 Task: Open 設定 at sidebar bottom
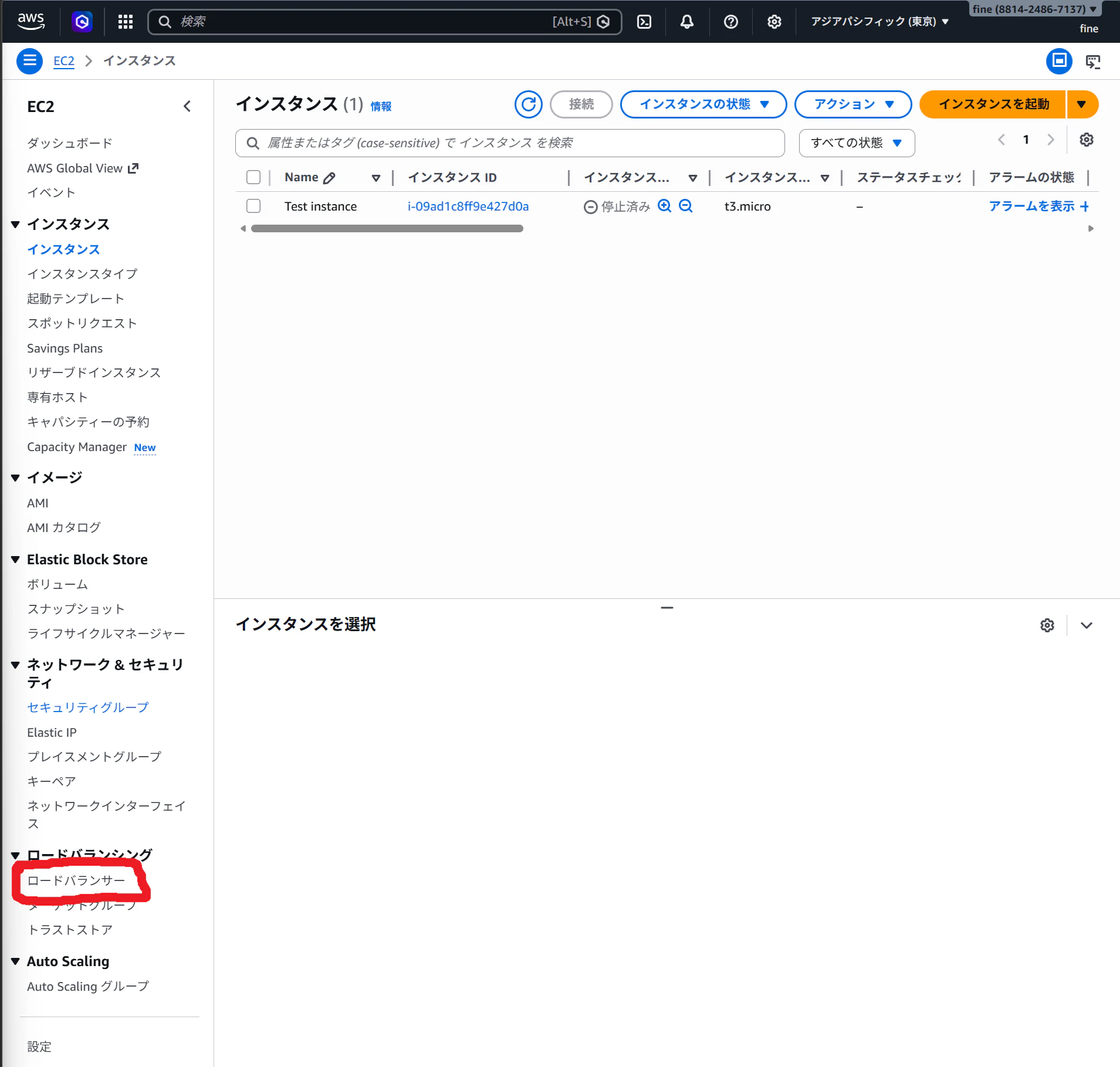point(39,1046)
